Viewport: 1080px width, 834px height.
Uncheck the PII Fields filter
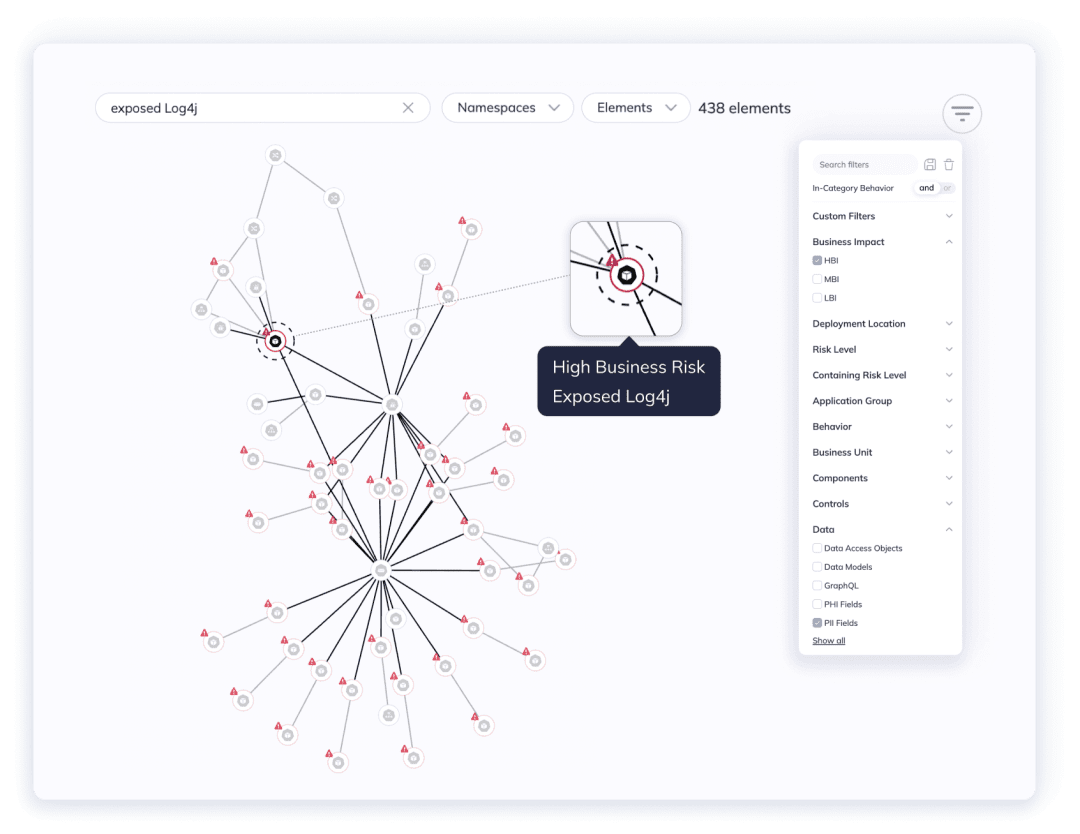tap(817, 622)
